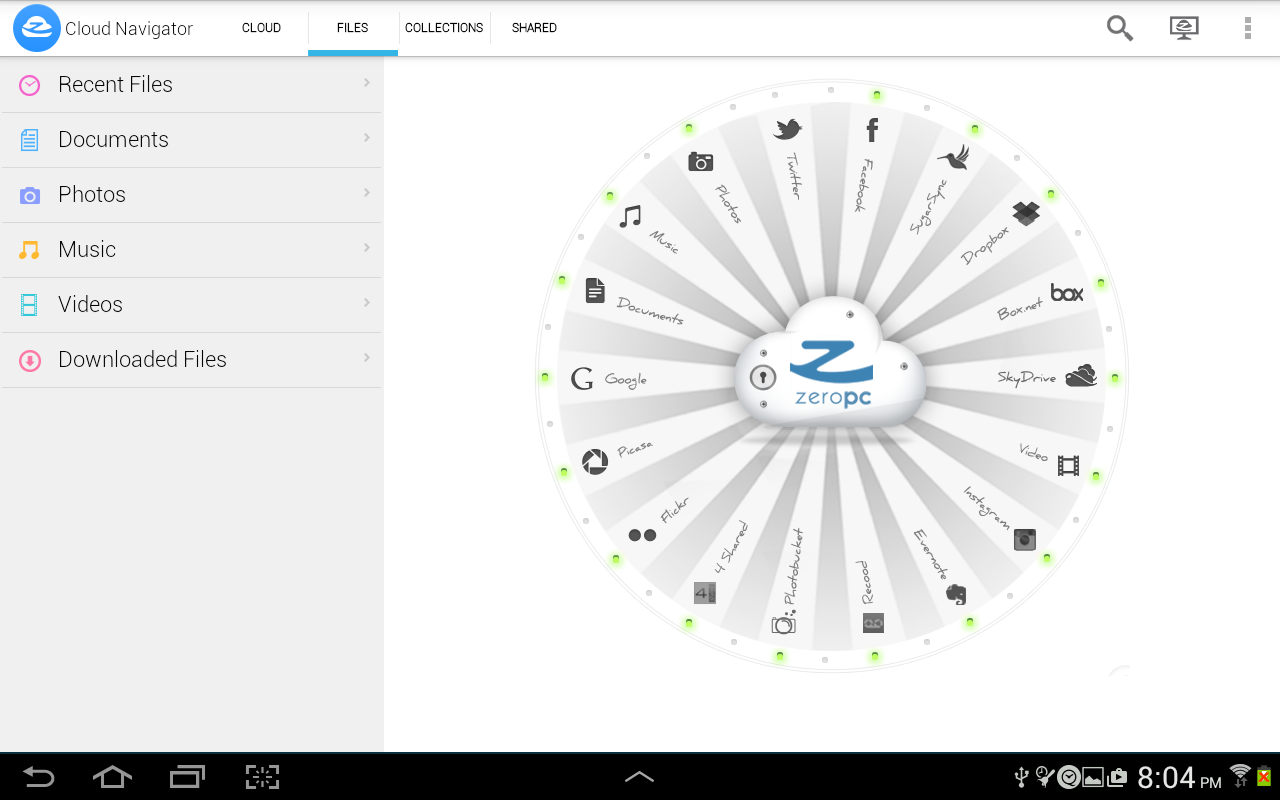Click the Facebook handwritten label
1280x800 pixels.
(x=863, y=185)
